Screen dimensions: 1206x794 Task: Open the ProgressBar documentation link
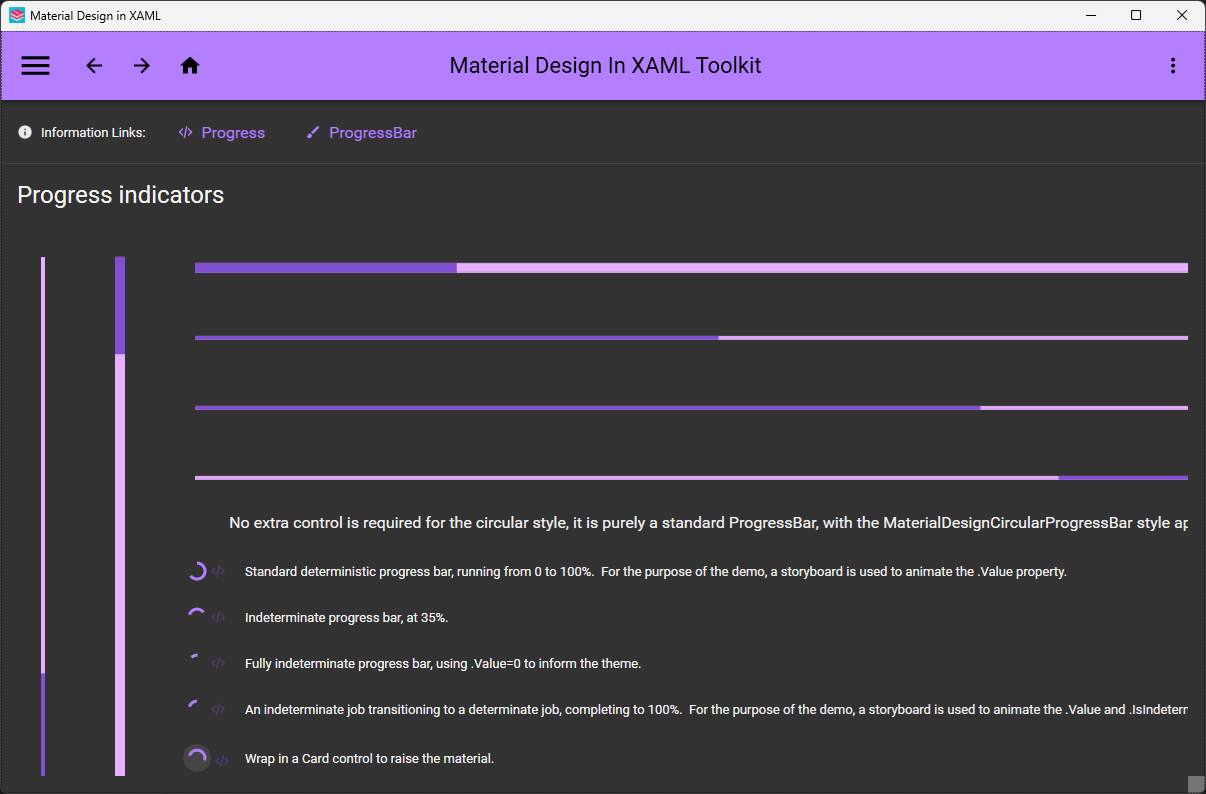coord(373,132)
